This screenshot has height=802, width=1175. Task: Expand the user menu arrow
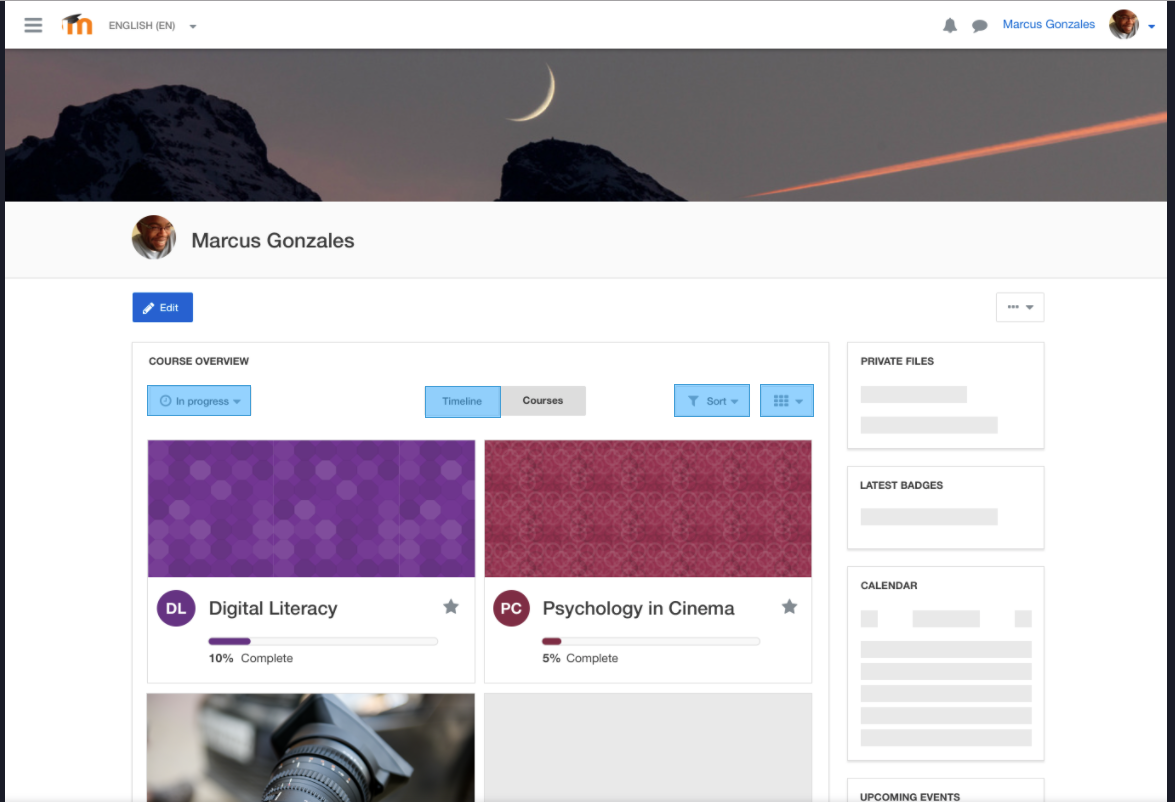(1151, 26)
